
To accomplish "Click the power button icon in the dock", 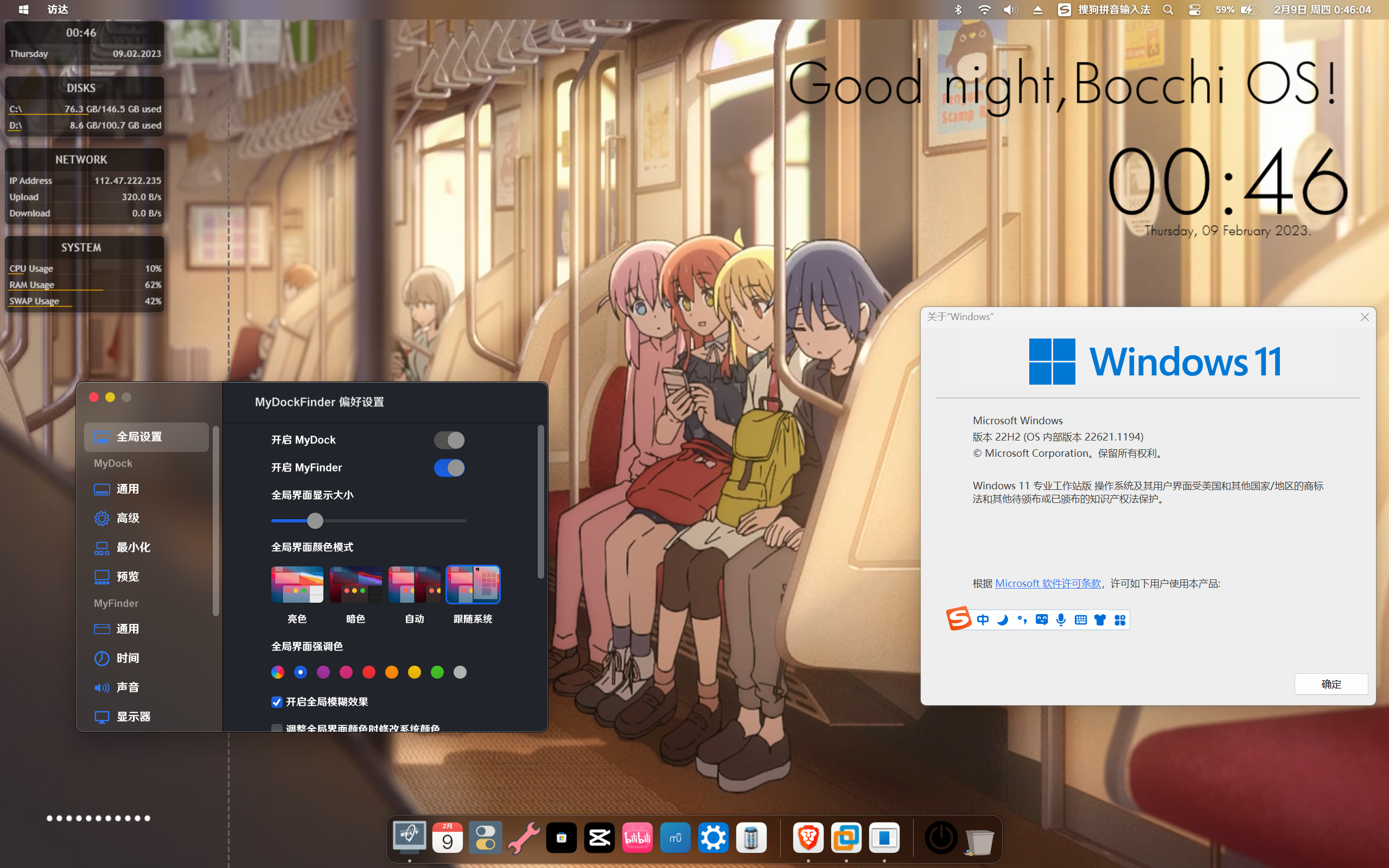I will click(x=941, y=838).
